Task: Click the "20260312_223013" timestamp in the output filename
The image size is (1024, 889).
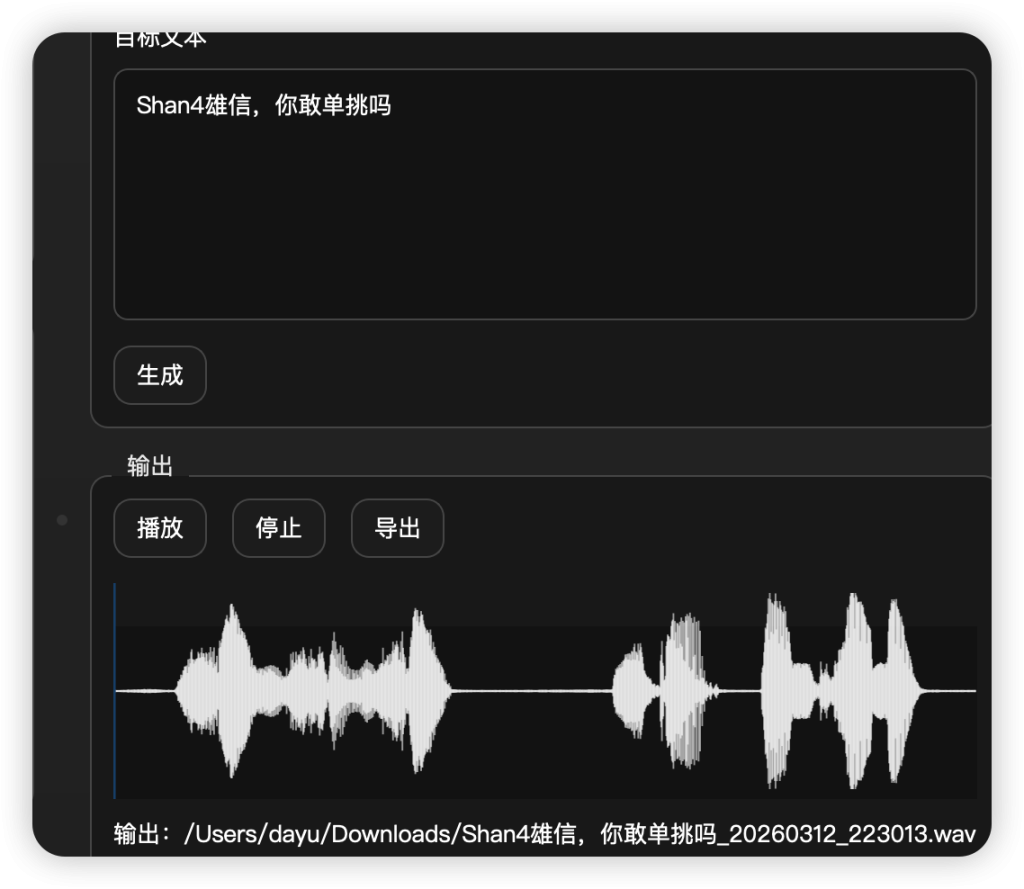Action: tap(840, 834)
